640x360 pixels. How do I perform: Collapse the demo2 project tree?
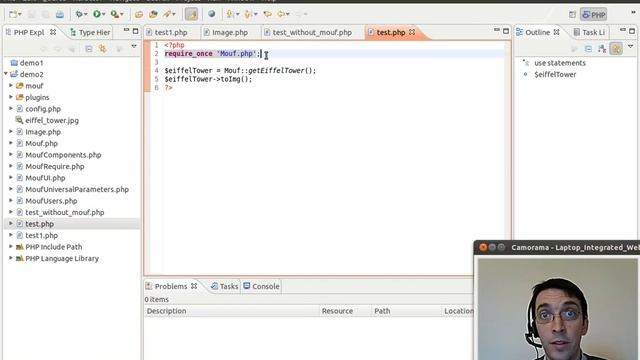(6, 74)
